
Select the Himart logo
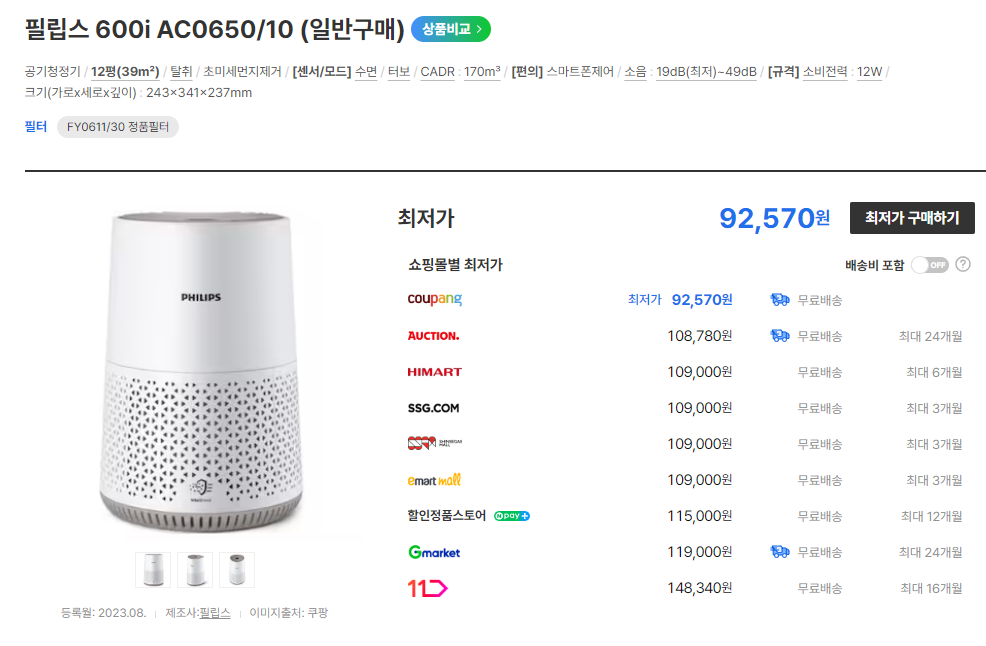[434, 371]
